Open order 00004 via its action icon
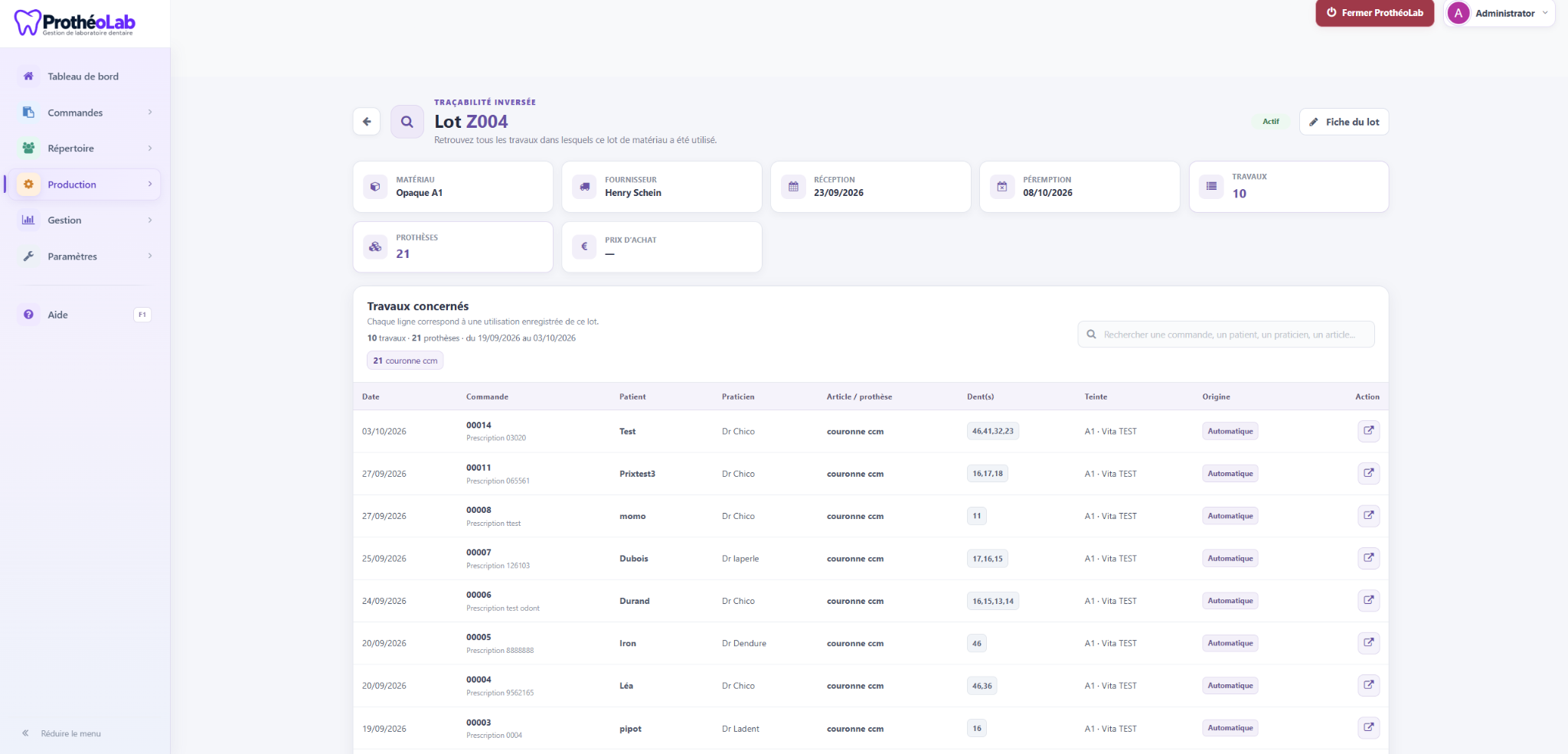Image resolution: width=1568 pixels, height=754 pixels. click(x=1368, y=686)
